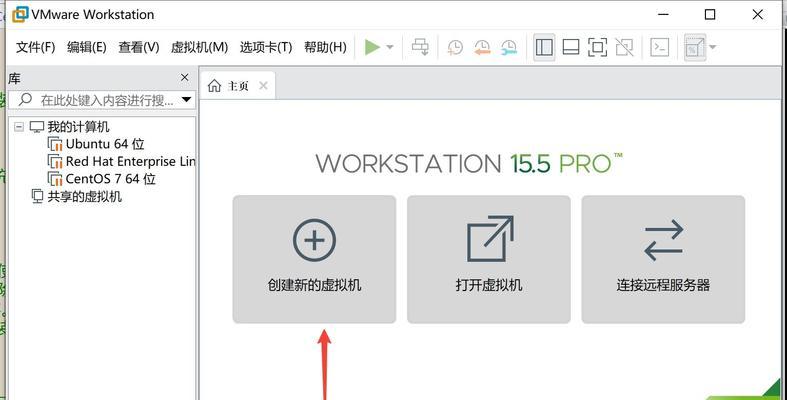Screen dimensions: 787x400
Task: Open the console view icon
Action: click(x=660, y=47)
